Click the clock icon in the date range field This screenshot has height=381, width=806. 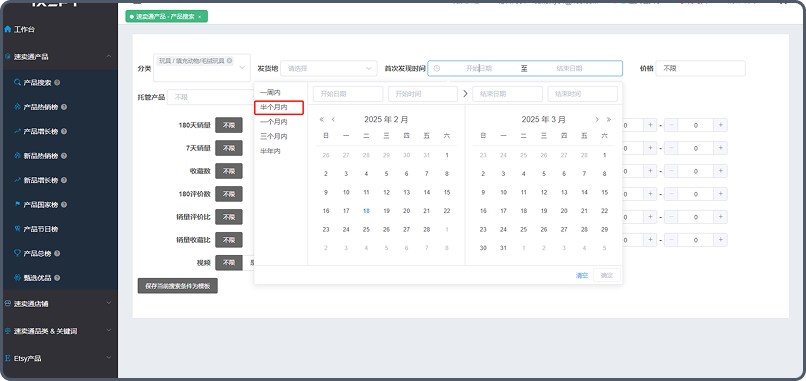[437, 68]
